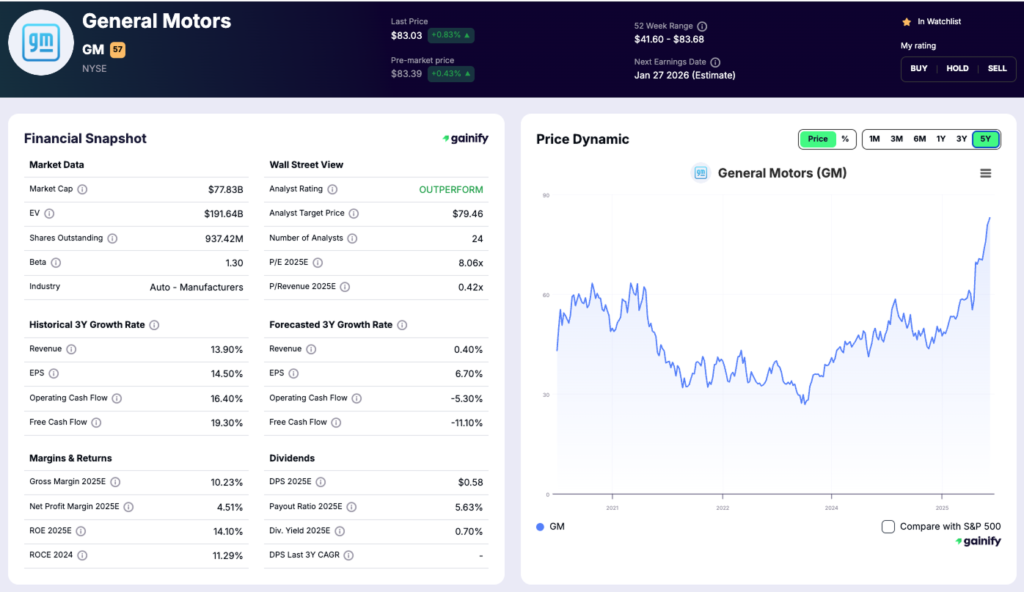Enable the Compare with S&P 500 checkbox
The image size is (1024, 592).
(x=887, y=525)
